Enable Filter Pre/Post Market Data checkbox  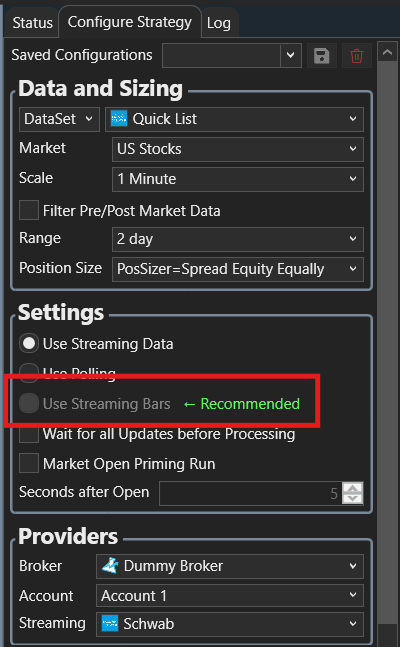click(29, 210)
